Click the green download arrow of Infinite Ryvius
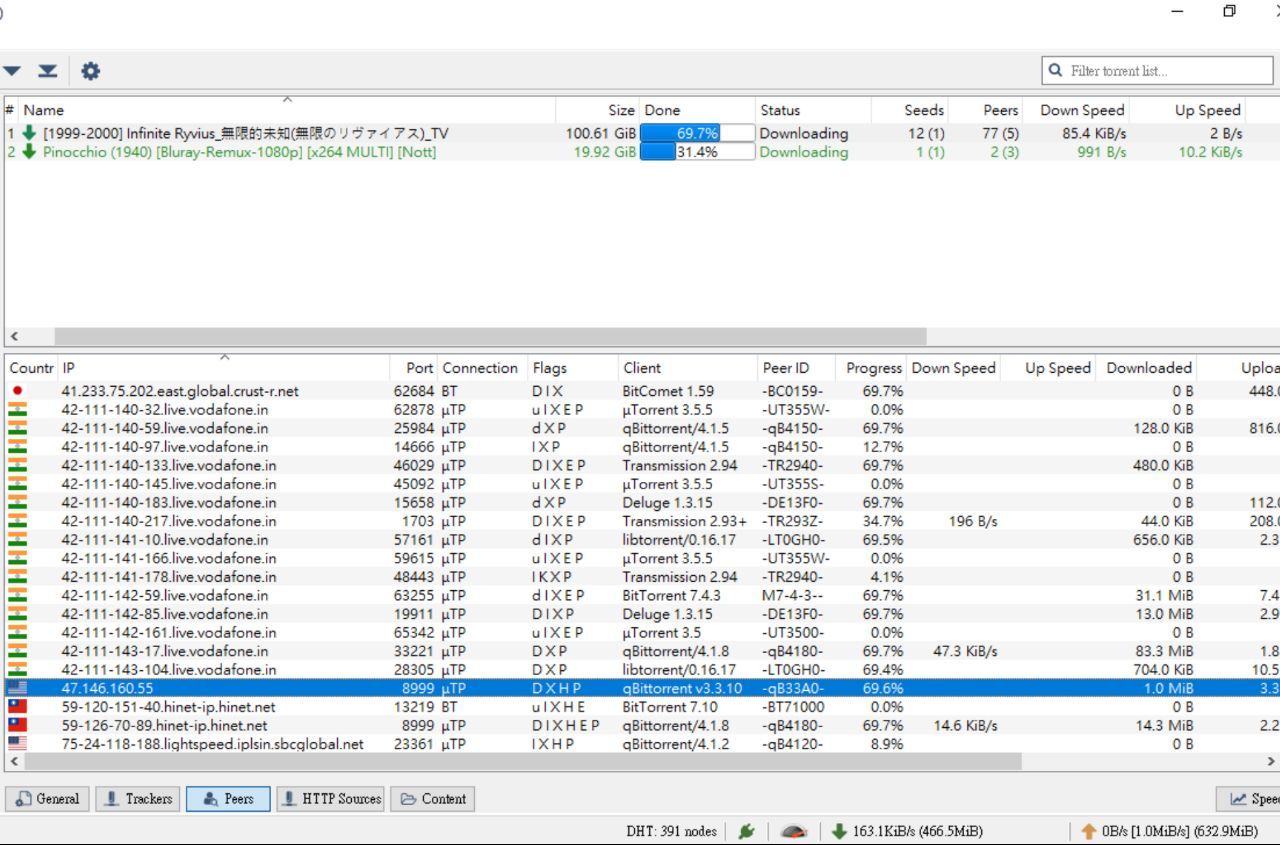 [x=29, y=133]
